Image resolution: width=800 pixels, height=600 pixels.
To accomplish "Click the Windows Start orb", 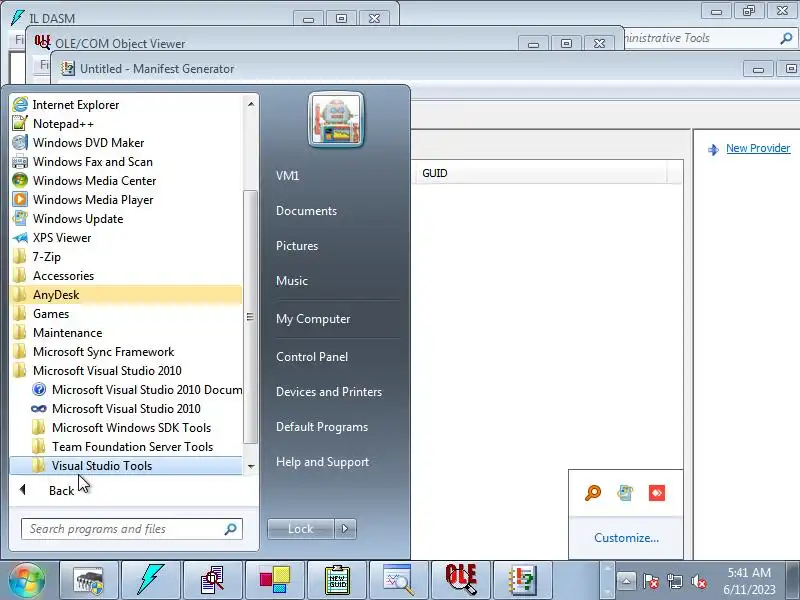I will [27, 581].
